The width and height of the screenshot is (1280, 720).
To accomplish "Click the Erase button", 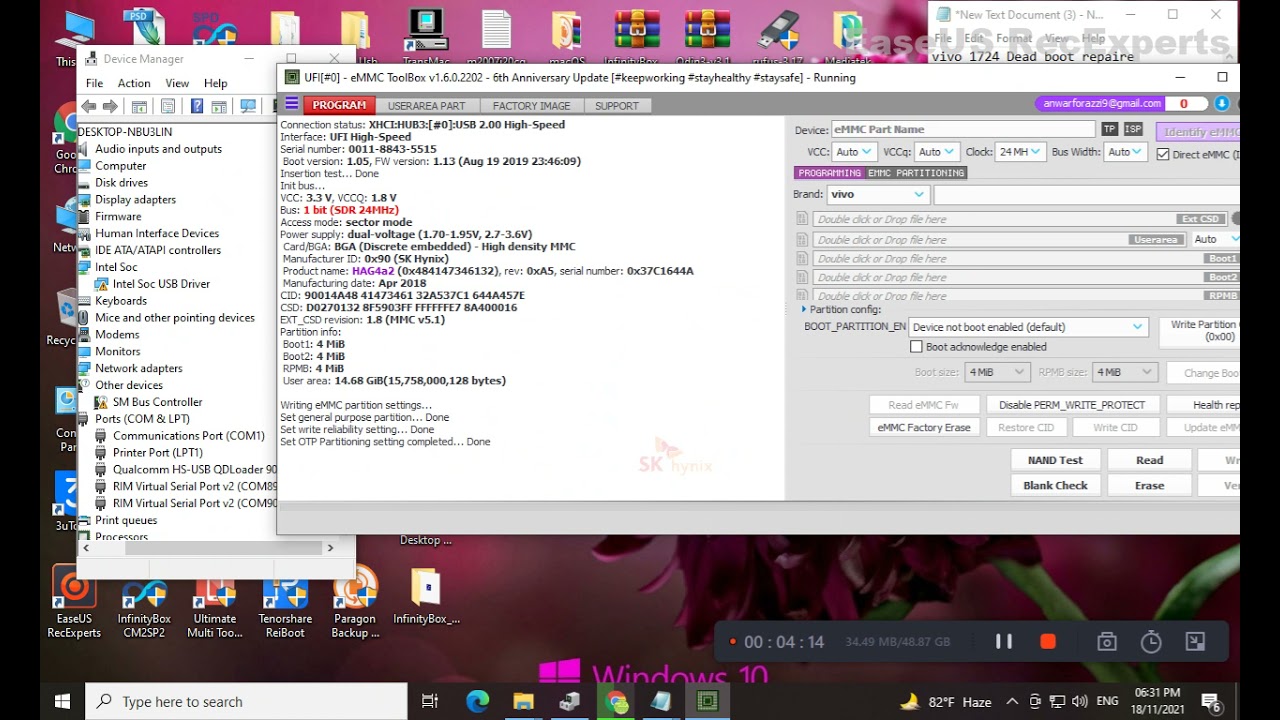I will point(1149,485).
